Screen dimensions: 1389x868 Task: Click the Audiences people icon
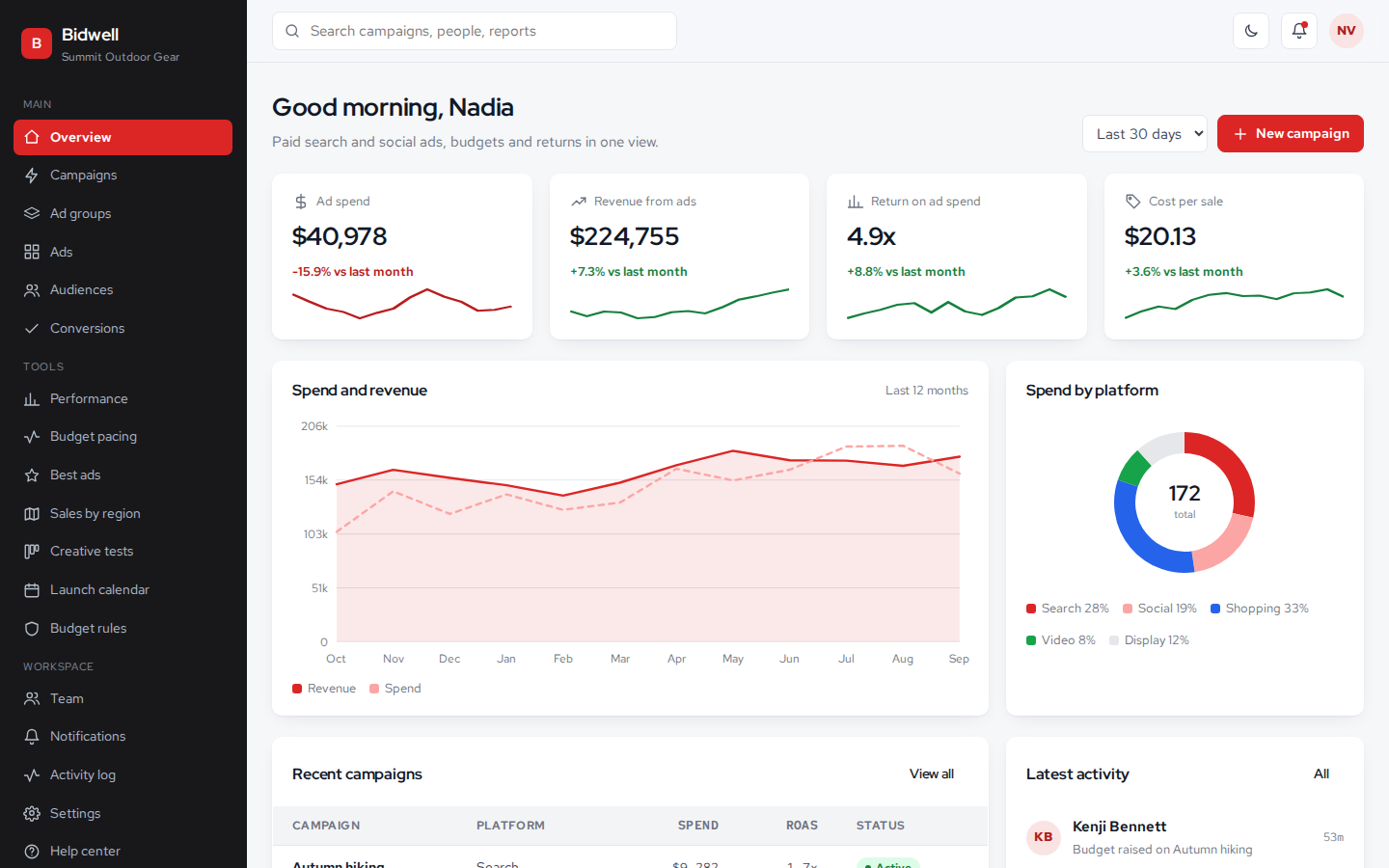[32, 290]
